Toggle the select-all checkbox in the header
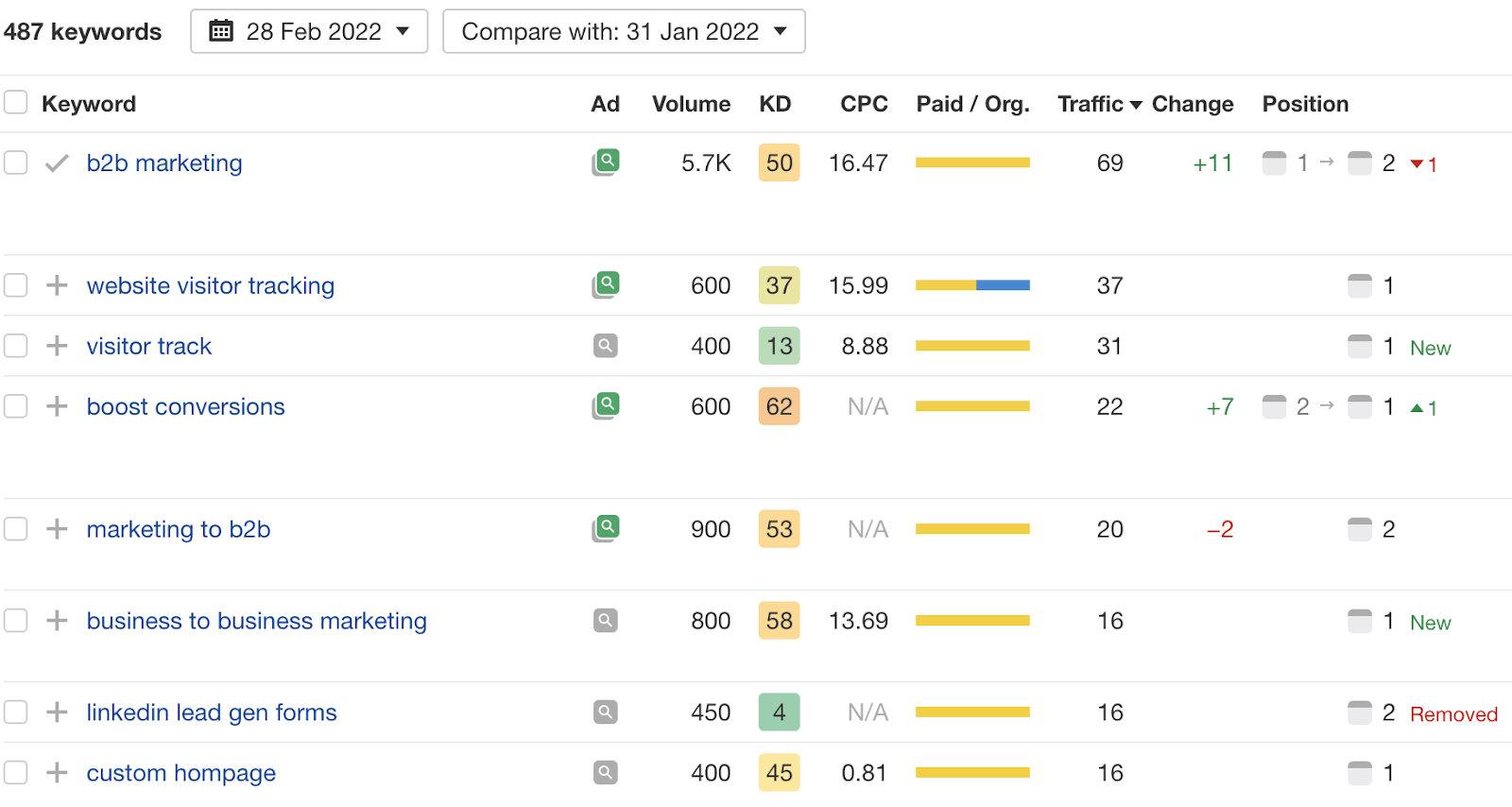1512x807 pixels. point(15,101)
